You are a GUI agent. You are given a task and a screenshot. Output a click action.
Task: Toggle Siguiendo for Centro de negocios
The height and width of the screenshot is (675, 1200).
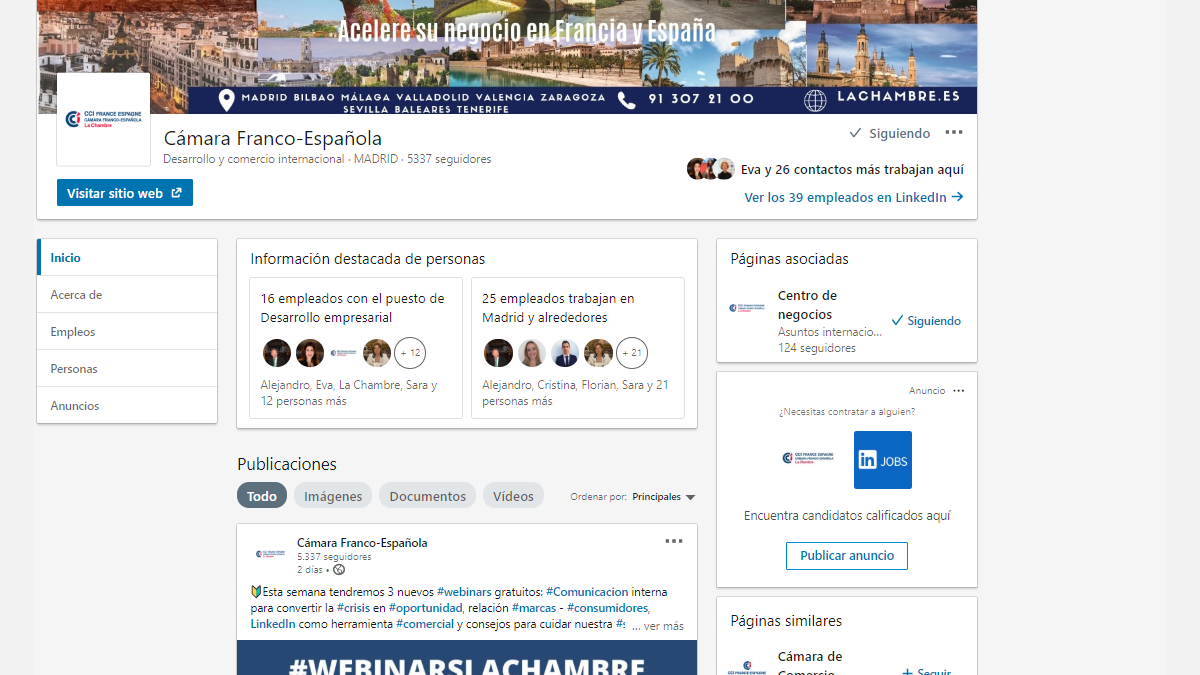[x=926, y=321]
